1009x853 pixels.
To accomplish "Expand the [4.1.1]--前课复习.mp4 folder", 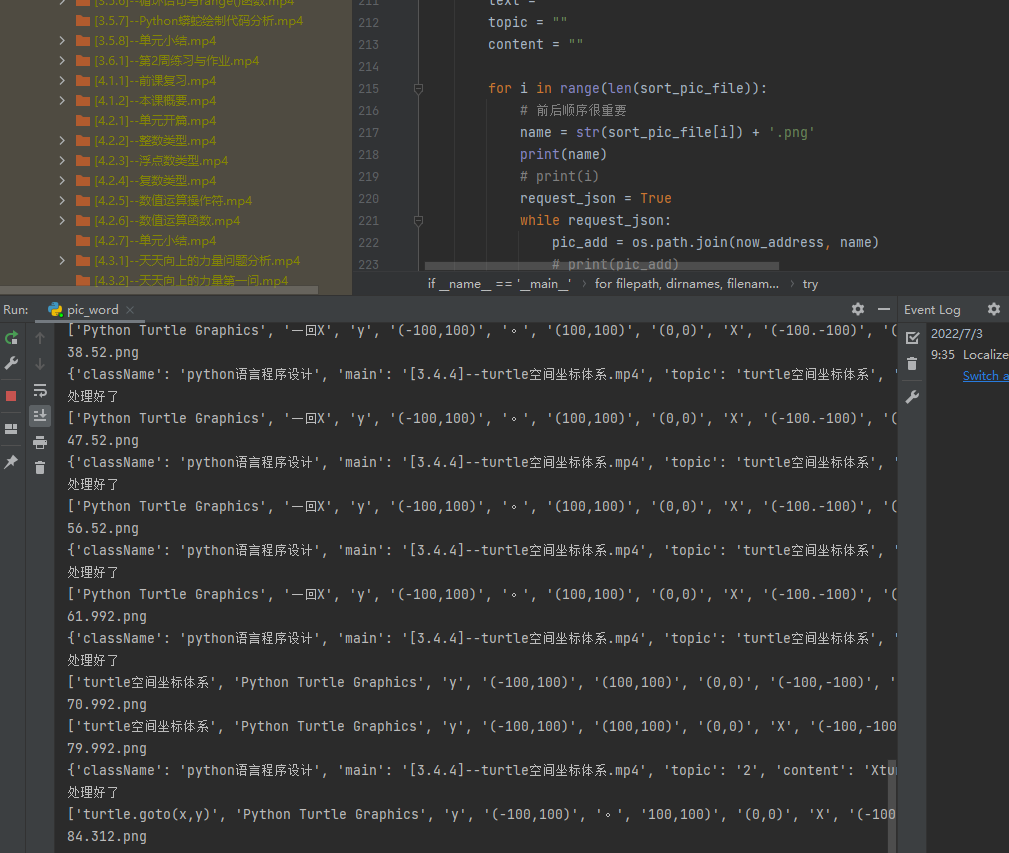I will pyautogui.click(x=62, y=80).
